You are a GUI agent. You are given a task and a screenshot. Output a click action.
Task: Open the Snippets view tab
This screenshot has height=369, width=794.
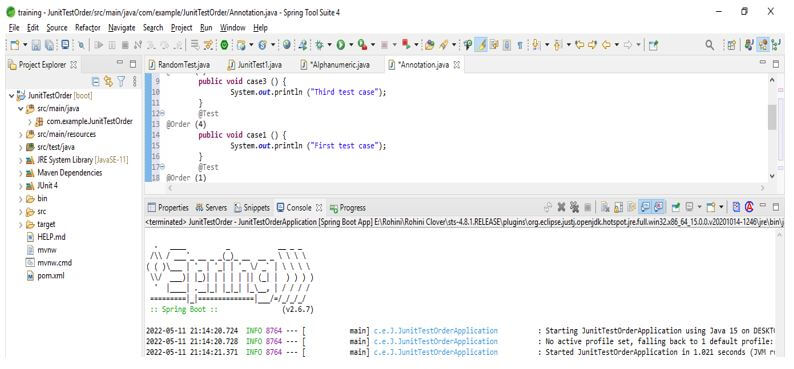(251, 208)
